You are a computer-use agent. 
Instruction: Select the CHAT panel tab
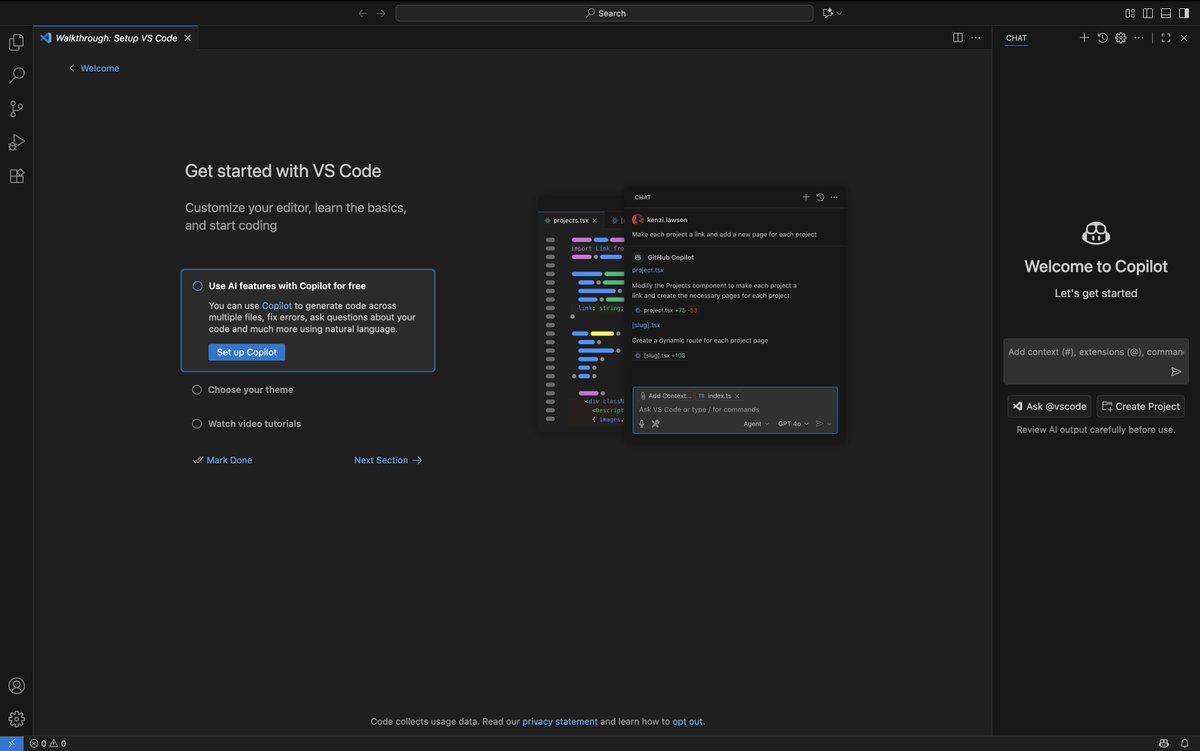(x=1016, y=38)
